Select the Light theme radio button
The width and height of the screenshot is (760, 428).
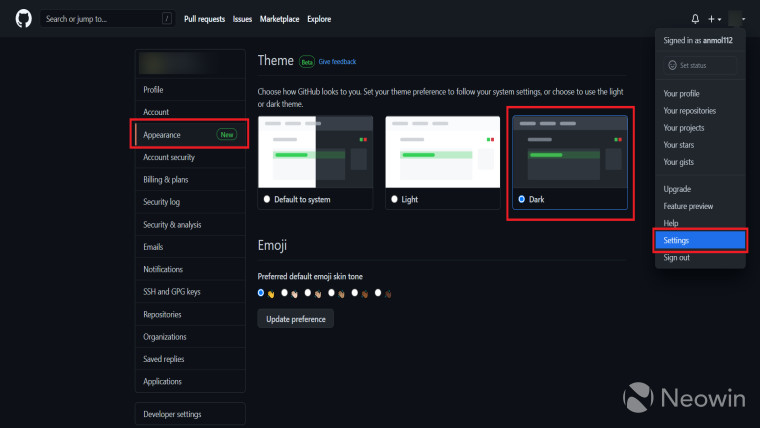point(394,199)
